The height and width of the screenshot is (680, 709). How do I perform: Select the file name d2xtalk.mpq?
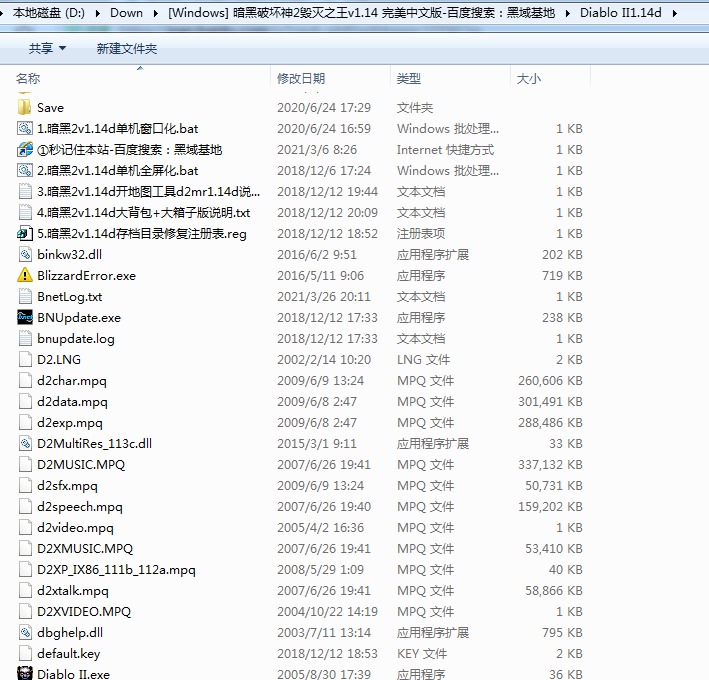pyautogui.click(x=73, y=590)
